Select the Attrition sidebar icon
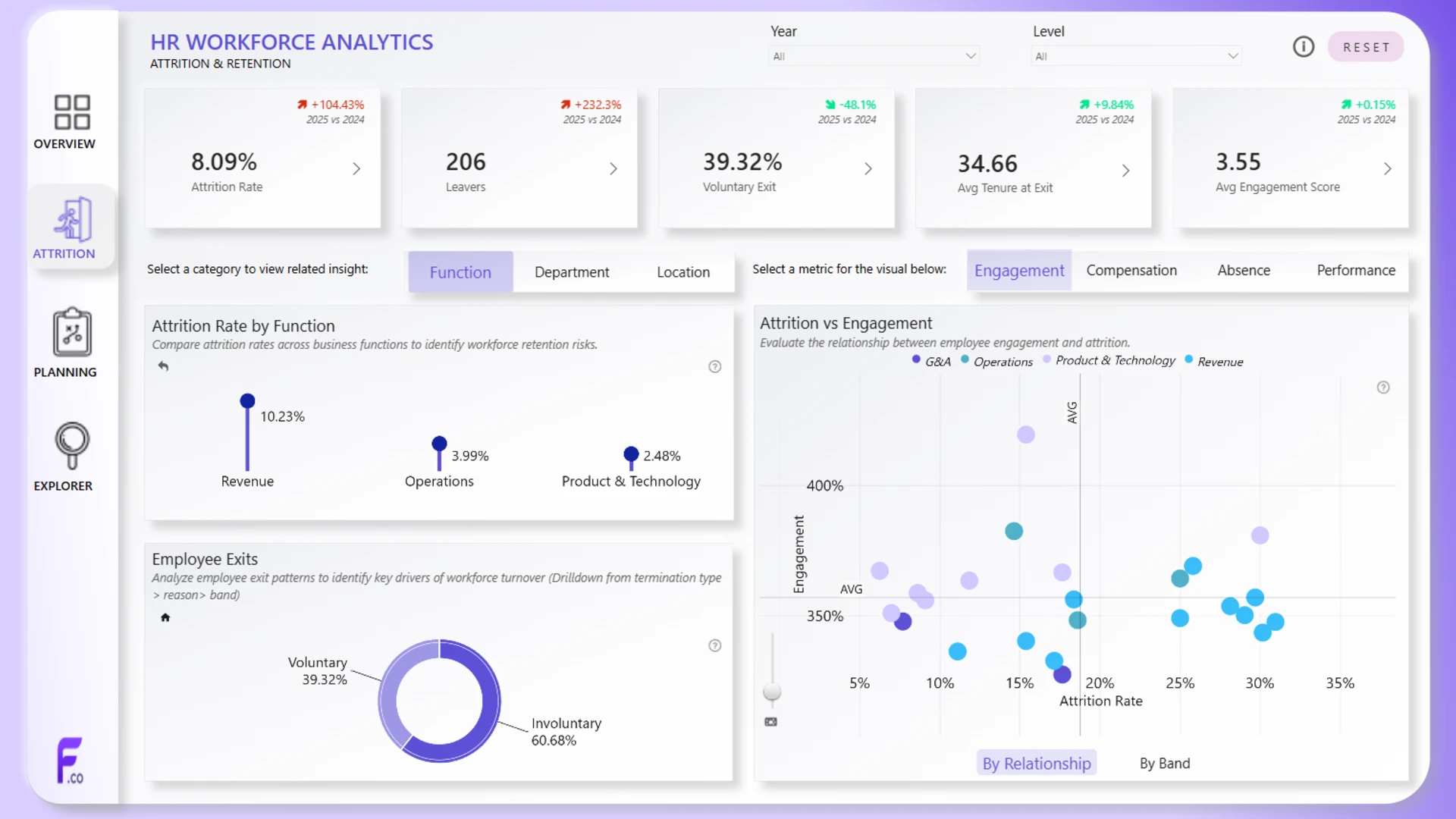Image resolution: width=1456 pixels, height=819 pixels. point(73,219)
